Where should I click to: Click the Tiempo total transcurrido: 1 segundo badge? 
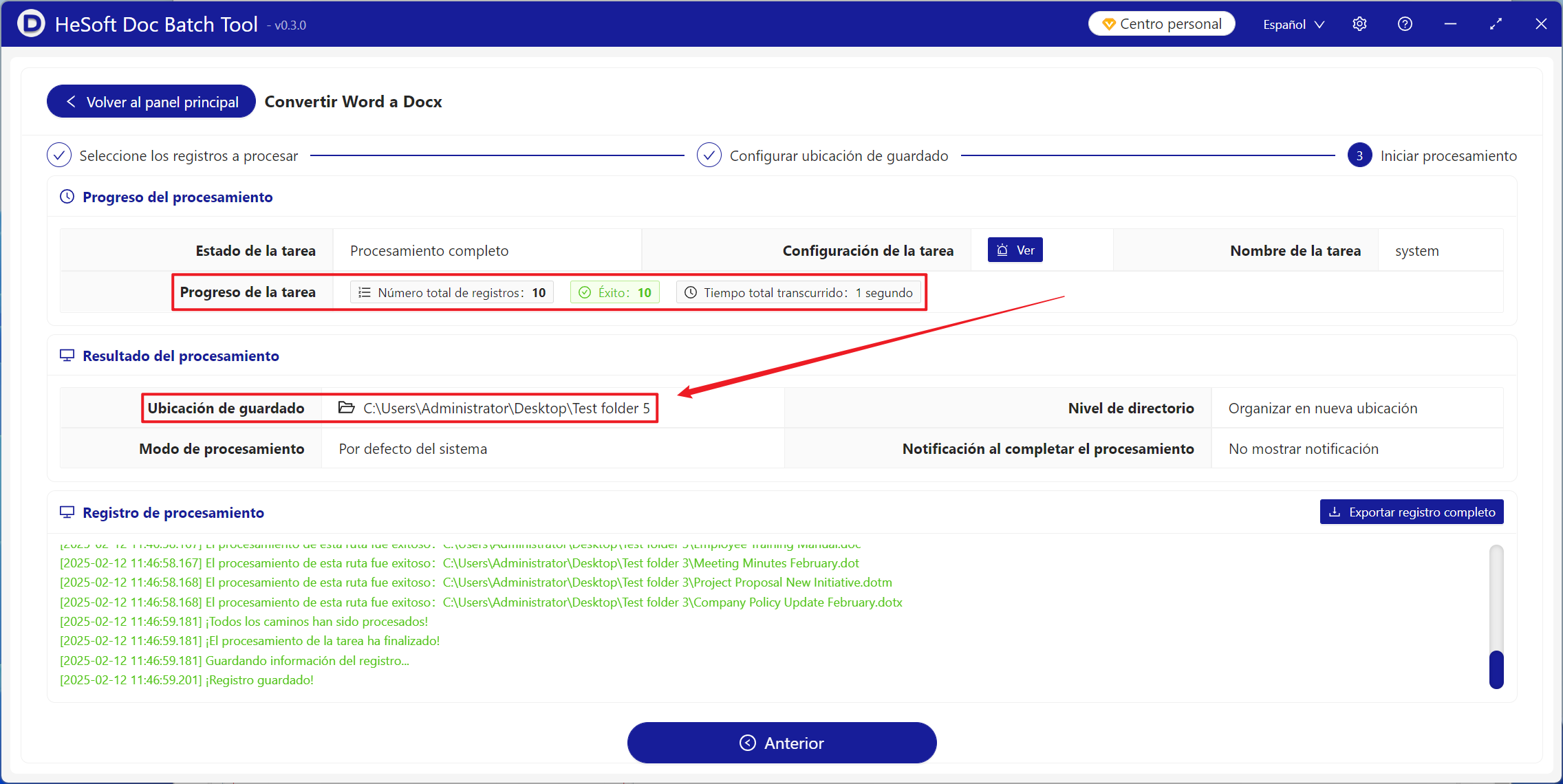point(799,292)
